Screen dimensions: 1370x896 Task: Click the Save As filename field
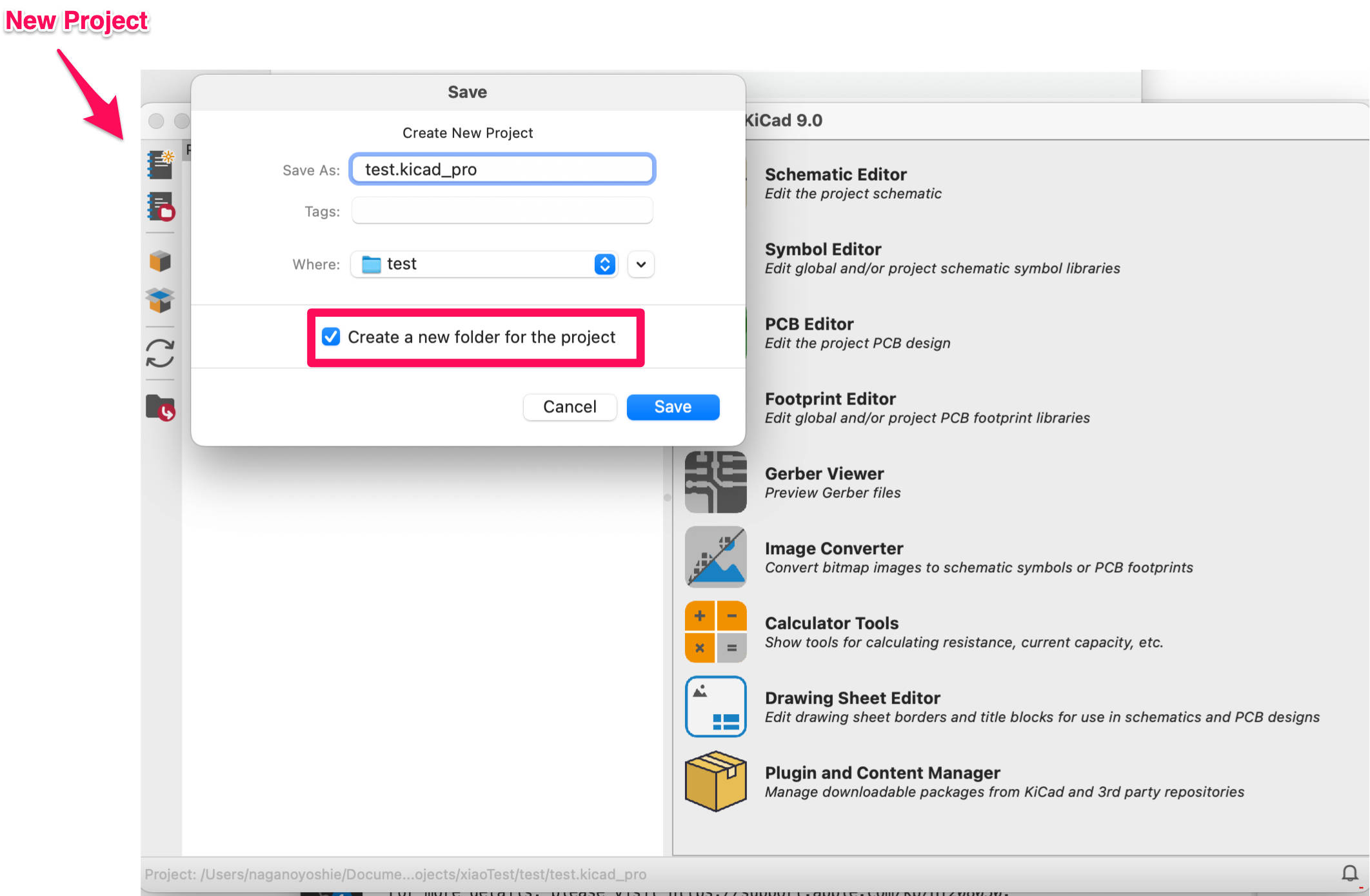click(x=502, y=170)
